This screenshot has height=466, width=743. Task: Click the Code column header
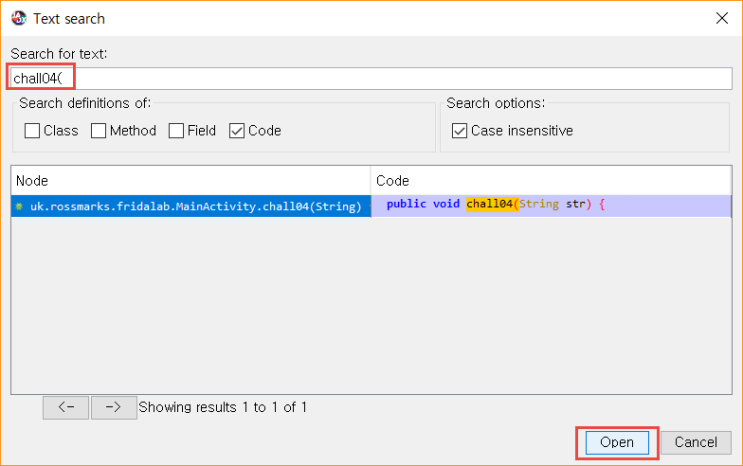[551, 181]
